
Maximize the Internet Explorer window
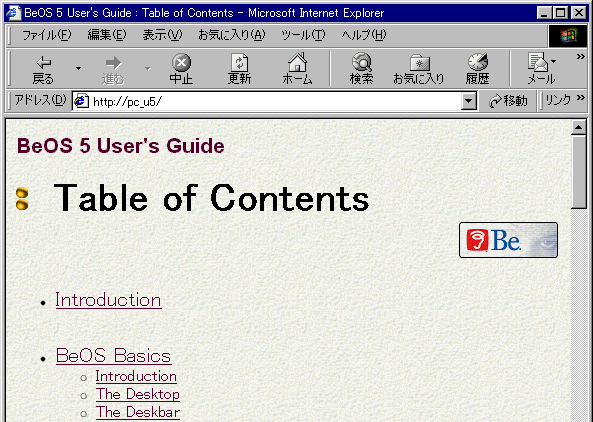point(560,13)
